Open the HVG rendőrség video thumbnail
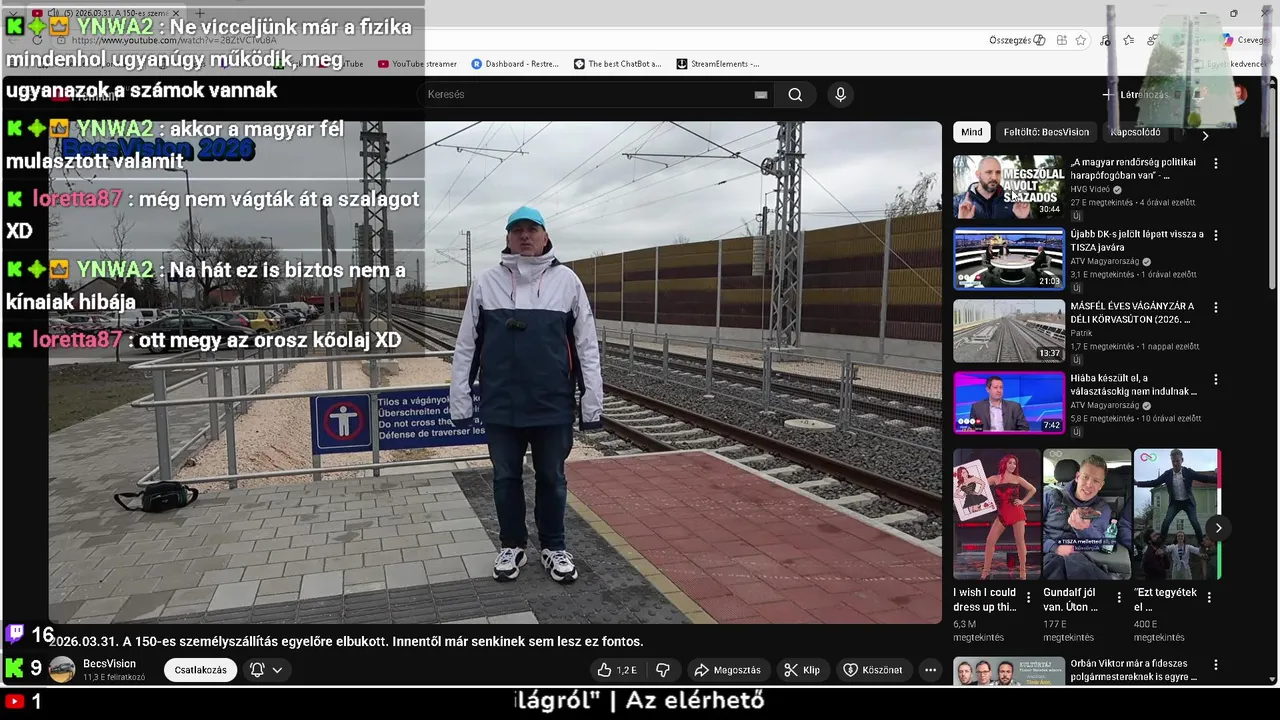 pos(1008,186)
